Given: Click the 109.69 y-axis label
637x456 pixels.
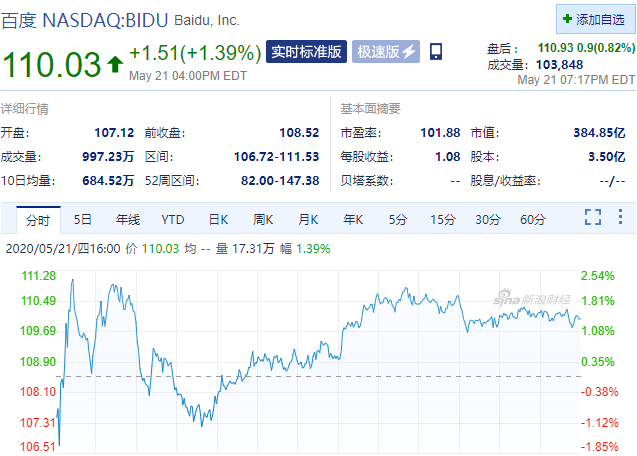Looking at the screenshot, I should (x=38, y=331).
